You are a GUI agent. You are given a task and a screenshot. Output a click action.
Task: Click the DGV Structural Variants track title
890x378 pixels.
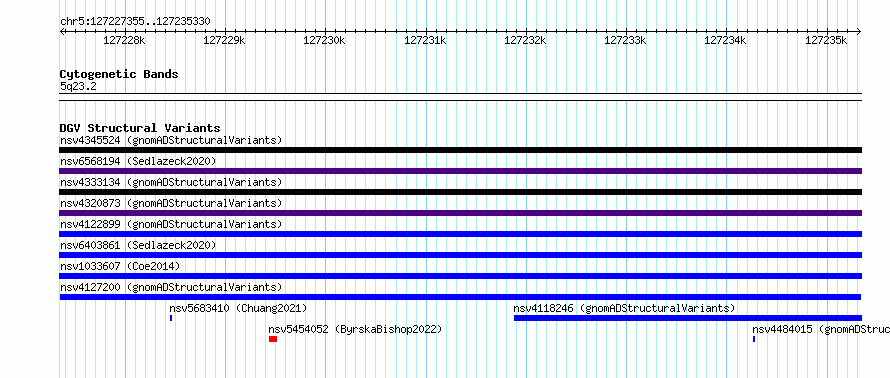pyautogui.click(x=140, y=128)
